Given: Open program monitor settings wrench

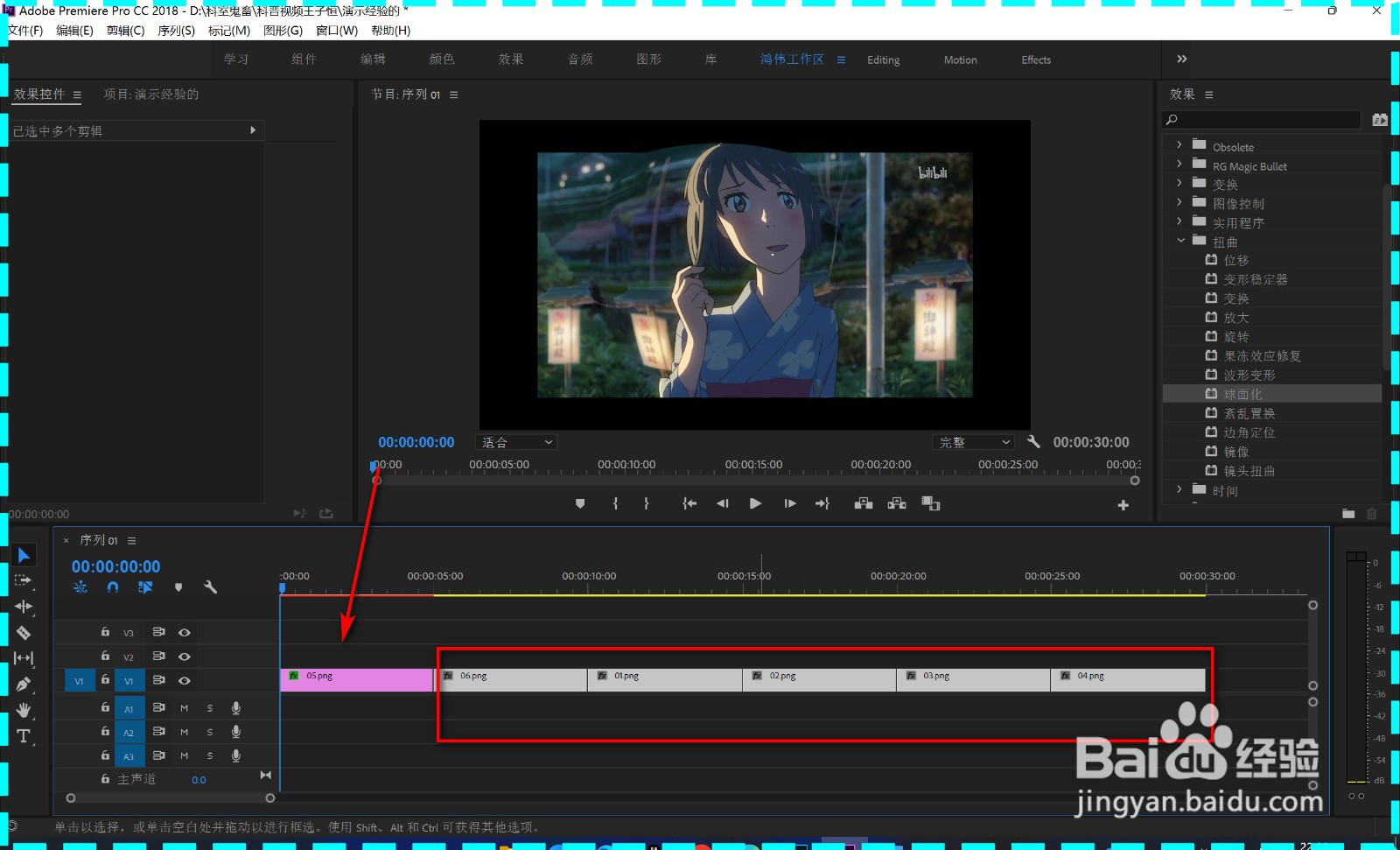Looking at the screenshot, I should coord(1033,442).
